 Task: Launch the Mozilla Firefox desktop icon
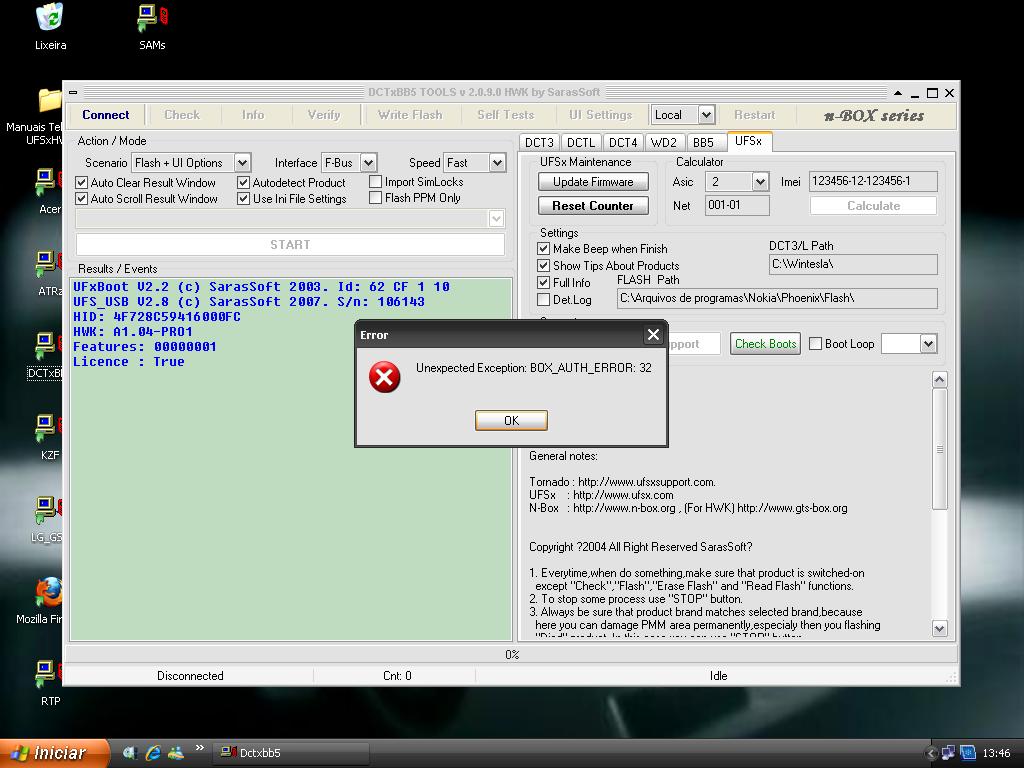(48, 593)
